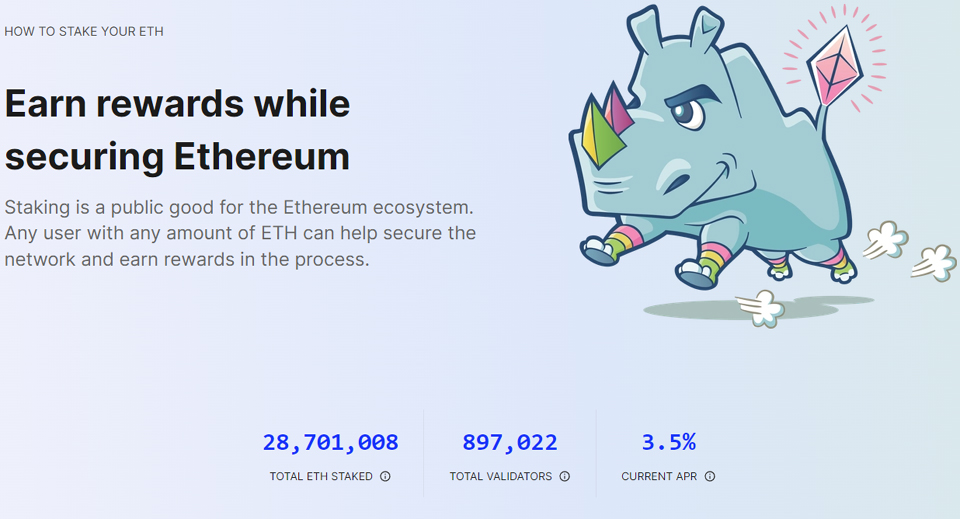Select the 897,022 validators figure
960x519 pixels.
tap(509, 442)
